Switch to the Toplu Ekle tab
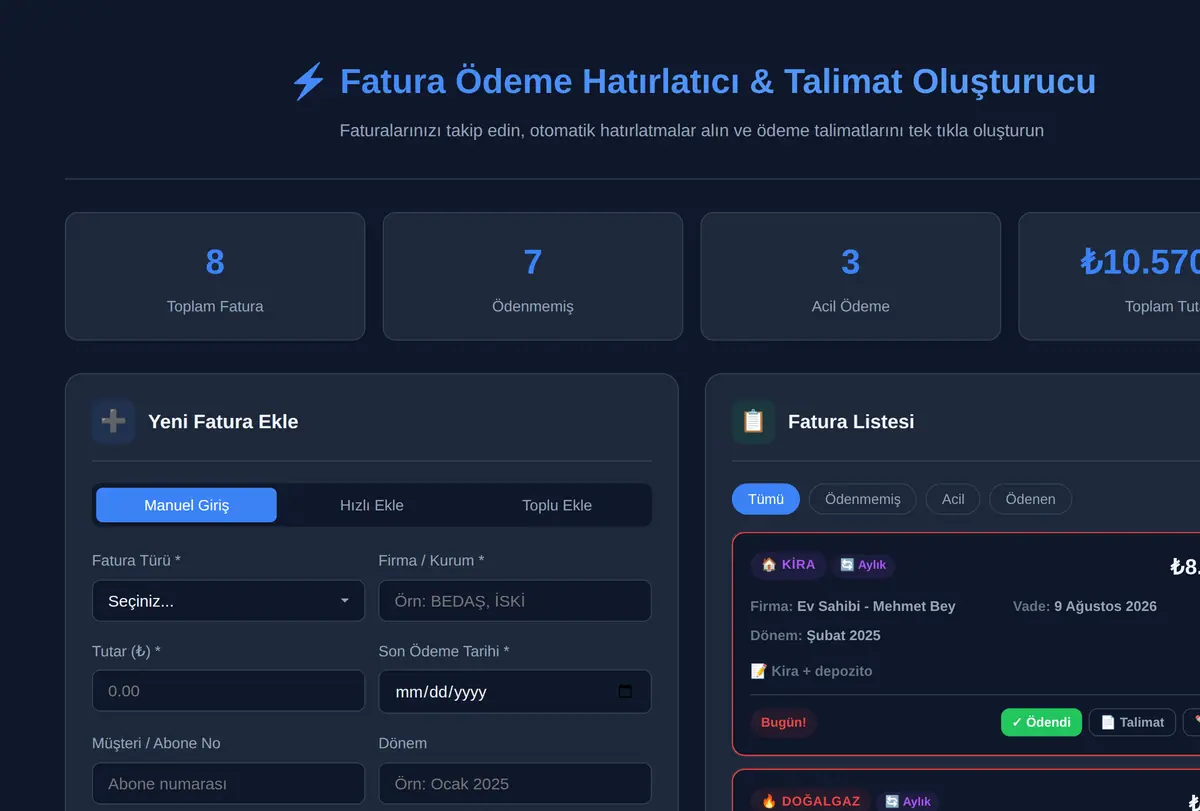The image size is (1200, 811). pyautogui.click(x=557, y=505)
